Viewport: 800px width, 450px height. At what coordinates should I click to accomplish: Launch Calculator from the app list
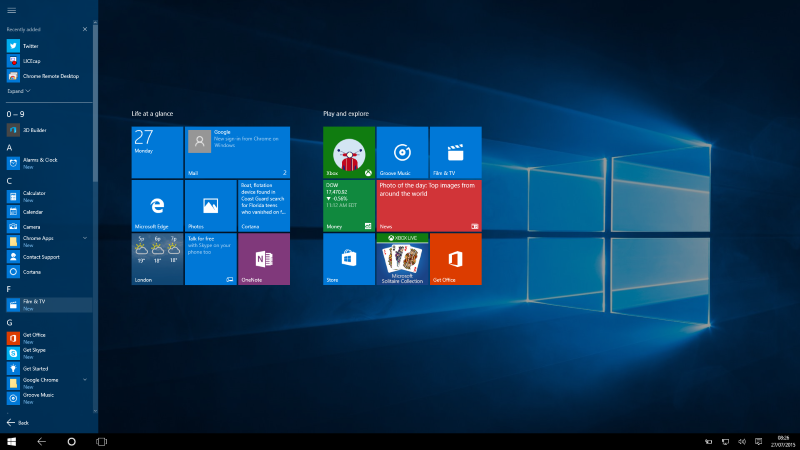tap(48, 196)
